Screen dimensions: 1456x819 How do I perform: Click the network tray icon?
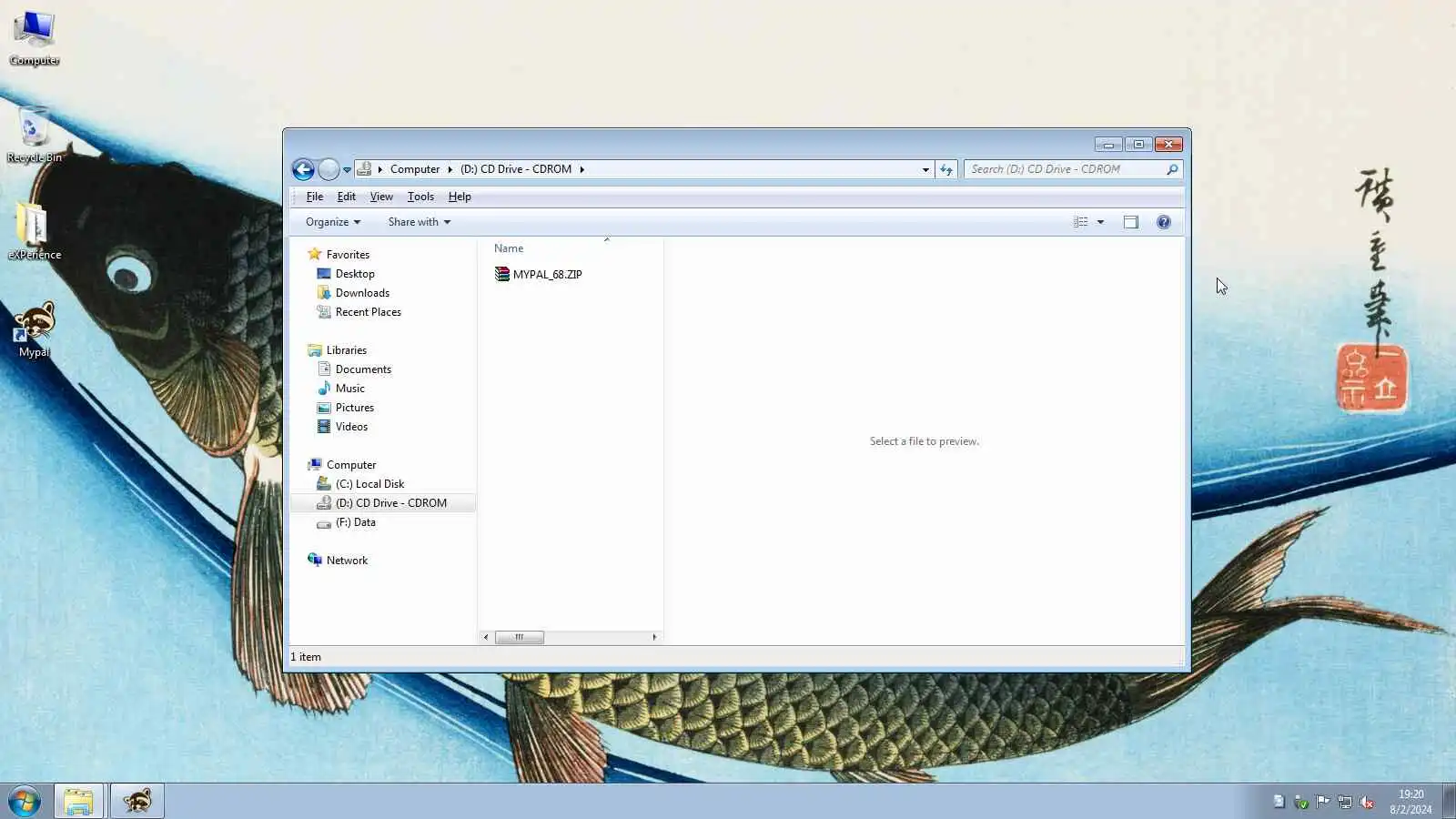pyautogui.click(x=1345, y=802)
